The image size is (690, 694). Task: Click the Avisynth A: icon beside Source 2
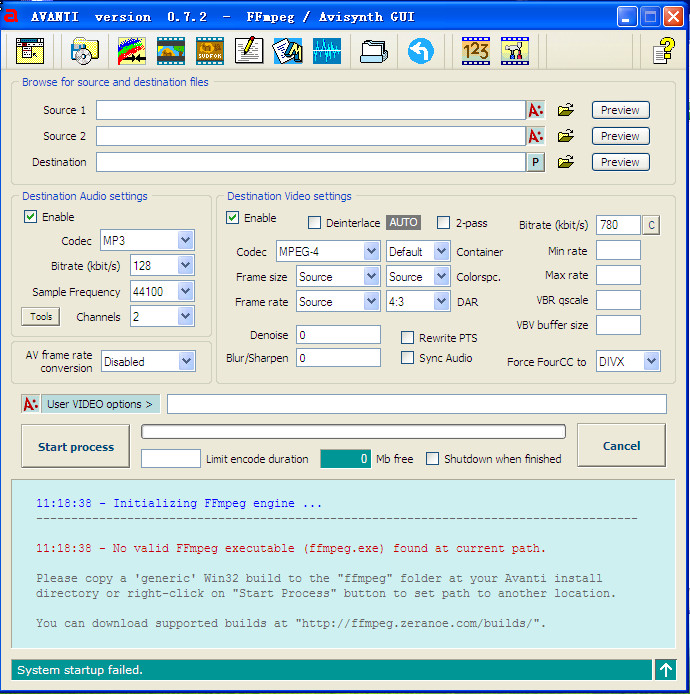[536, 136]
